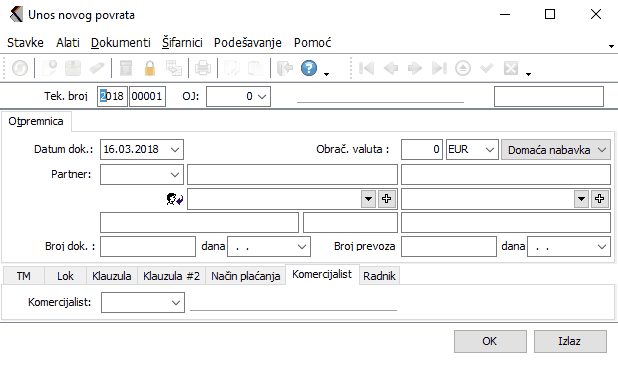Click the Broj dok. input field
This screenshot has height=369, width=618.
click(148, 246)
